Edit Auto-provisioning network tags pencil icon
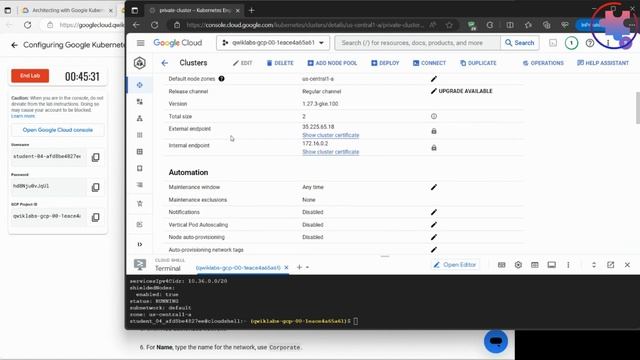 433,249
